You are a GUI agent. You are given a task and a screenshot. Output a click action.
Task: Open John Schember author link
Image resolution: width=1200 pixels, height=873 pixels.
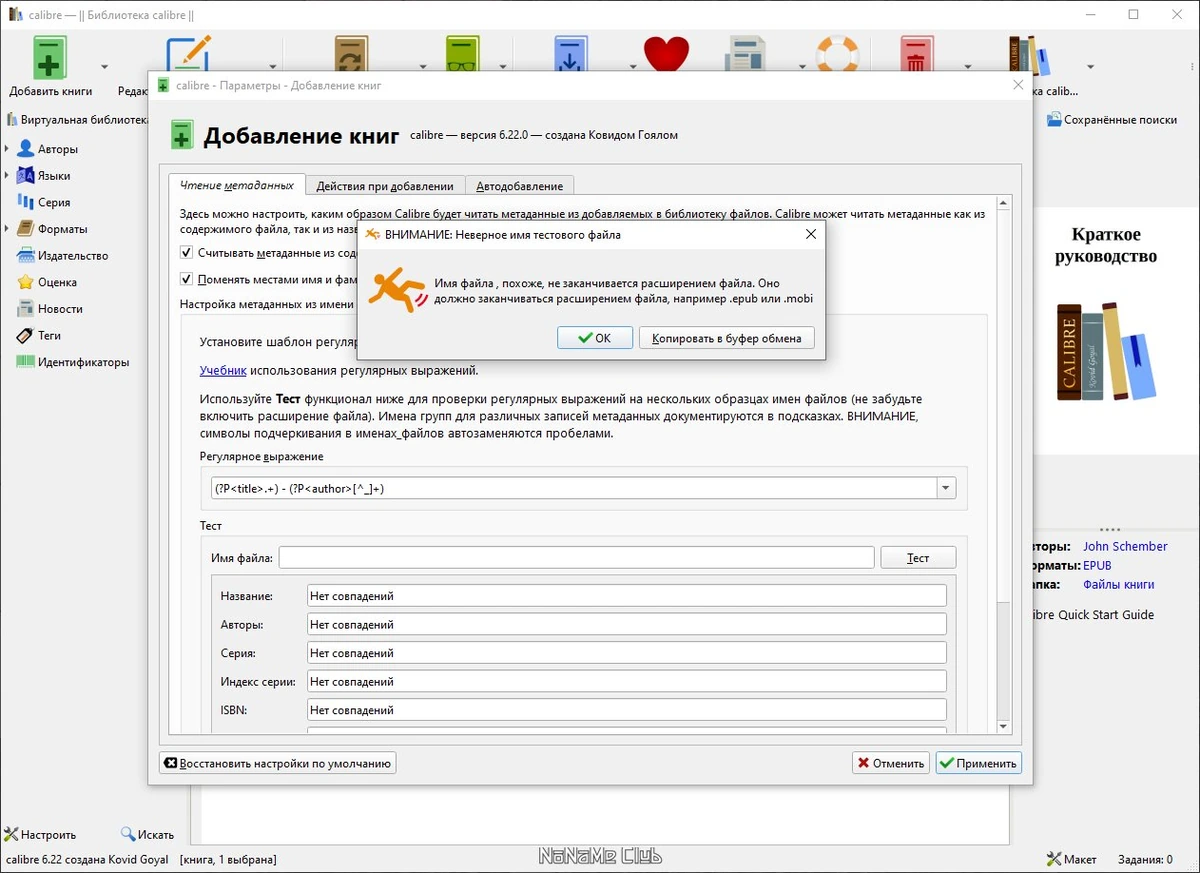tap(1125, 546)
